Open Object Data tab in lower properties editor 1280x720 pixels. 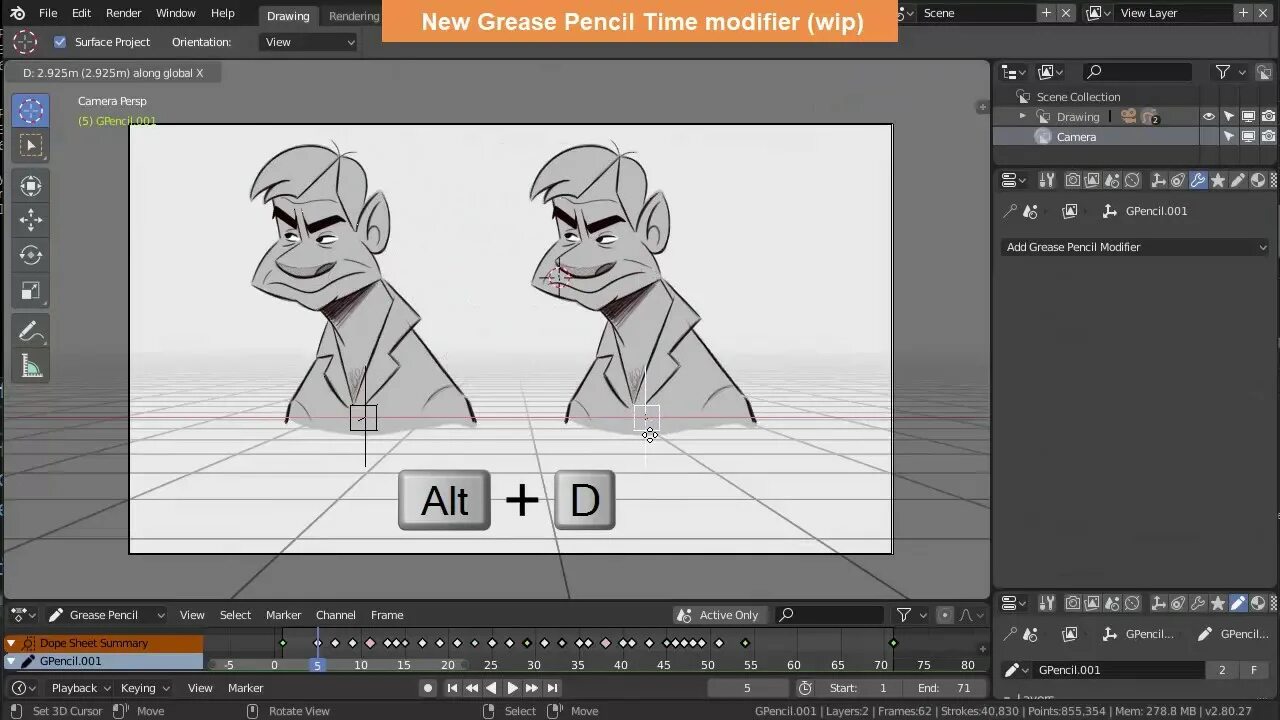coord(1238,603)
